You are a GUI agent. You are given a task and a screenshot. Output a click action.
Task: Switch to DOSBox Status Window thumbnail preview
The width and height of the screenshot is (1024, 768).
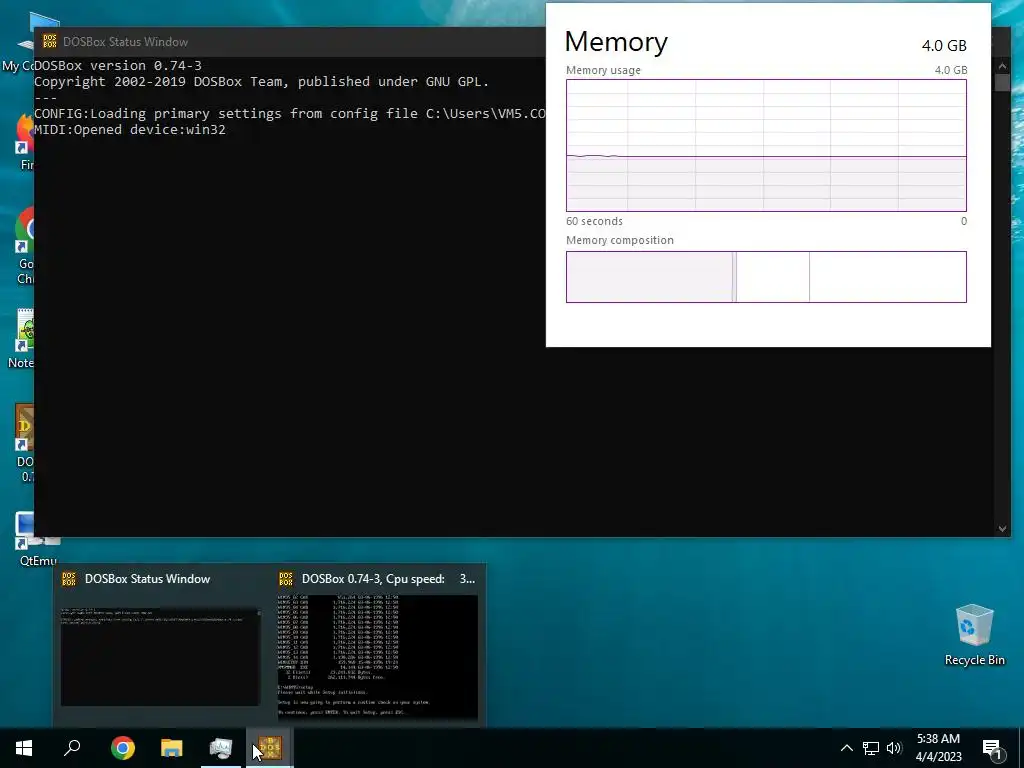click(x=161, y=657)
